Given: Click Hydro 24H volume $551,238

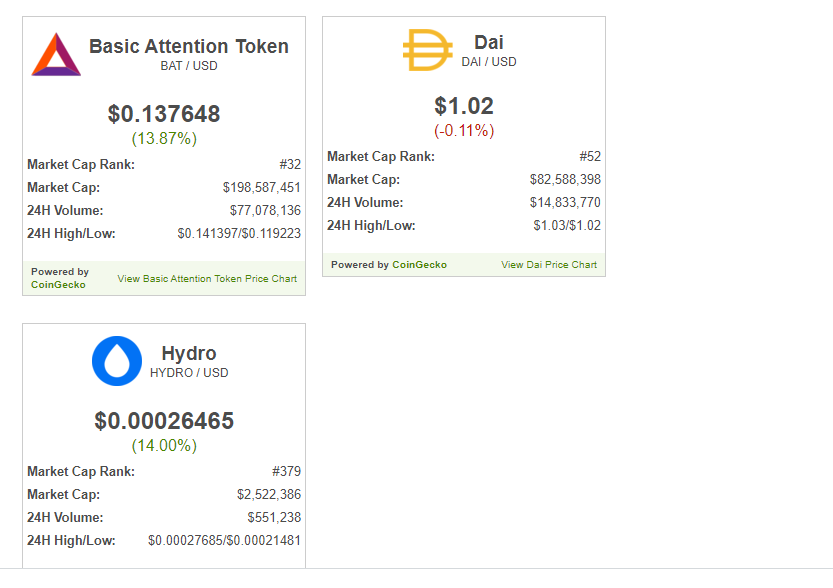Looking at the screenshot, I should click(274, 517).
